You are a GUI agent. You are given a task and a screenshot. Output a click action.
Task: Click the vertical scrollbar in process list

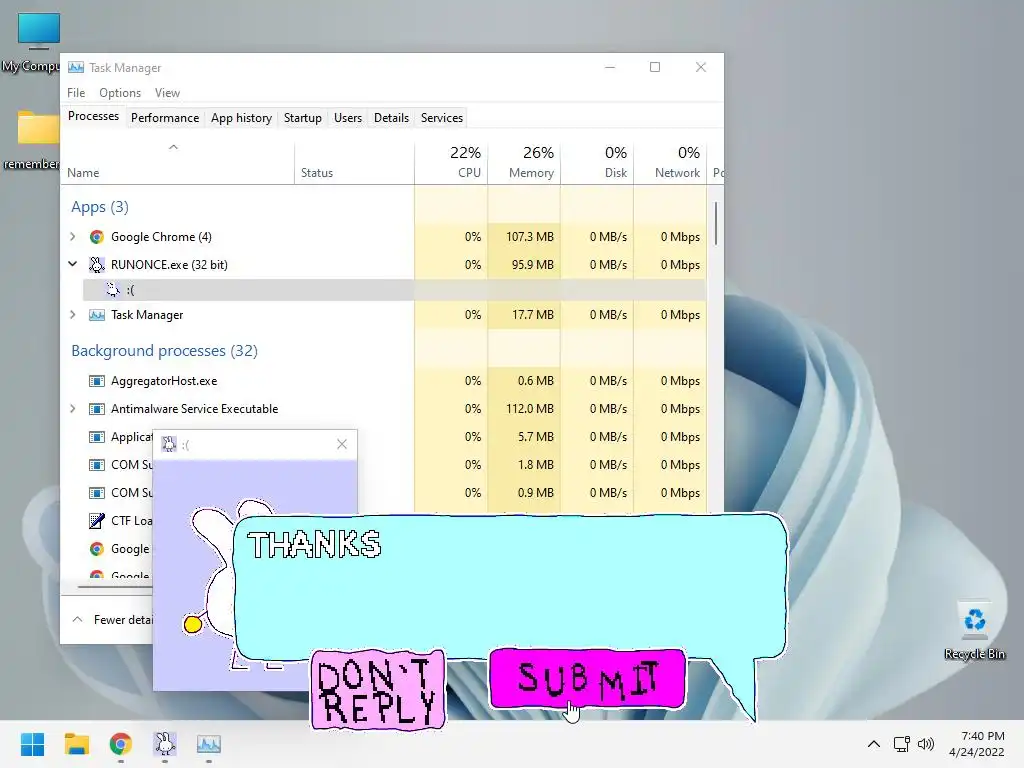click(716, 223)
